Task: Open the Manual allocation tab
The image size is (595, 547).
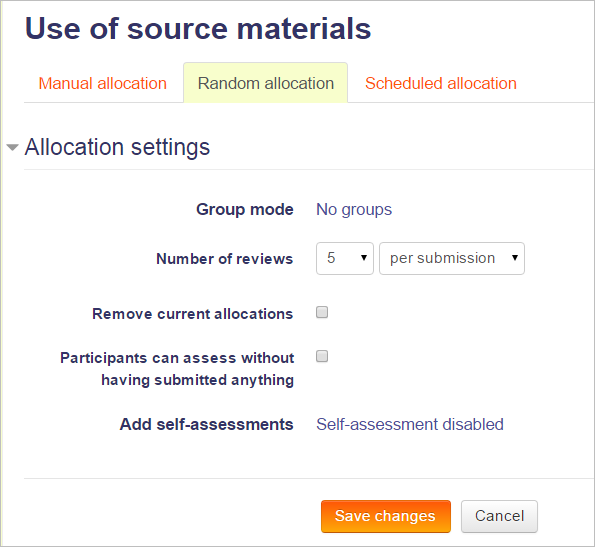Action: (102, 83)
